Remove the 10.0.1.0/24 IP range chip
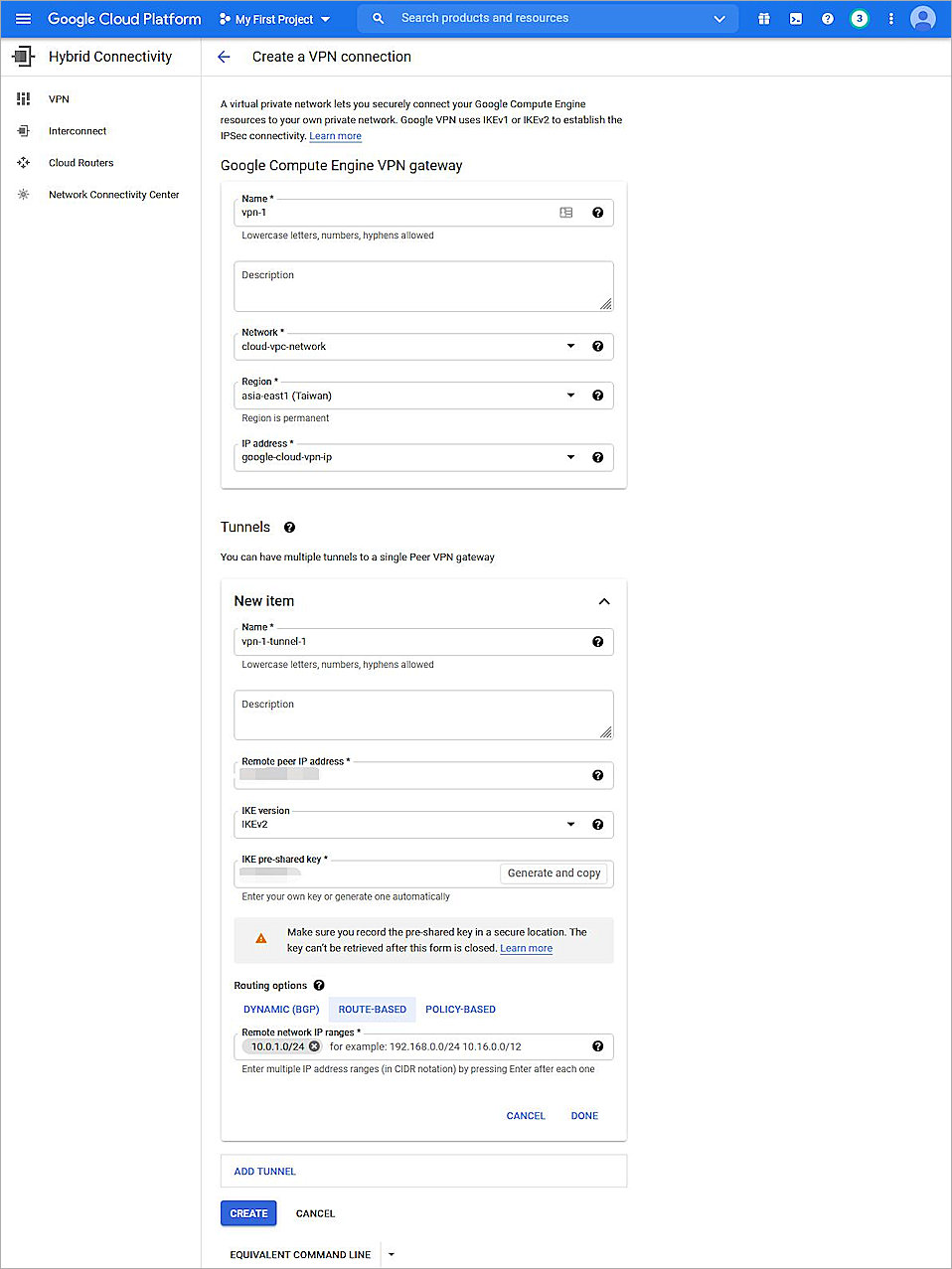Screen dimensions: 952x1269 (314, 1046)
